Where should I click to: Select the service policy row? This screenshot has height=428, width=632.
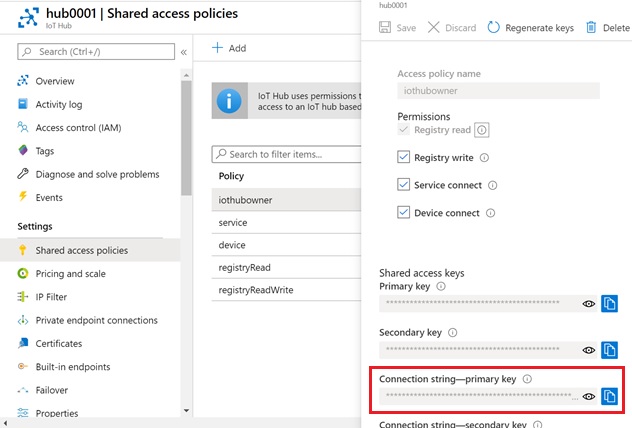point(286,222)
